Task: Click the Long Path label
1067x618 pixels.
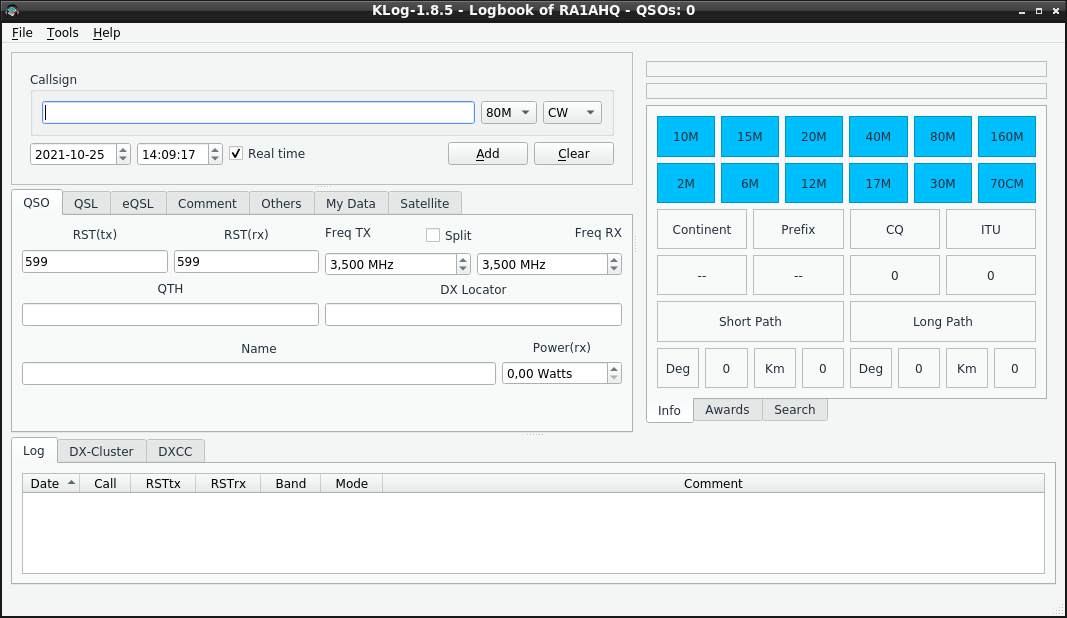Action: point(942,321)
